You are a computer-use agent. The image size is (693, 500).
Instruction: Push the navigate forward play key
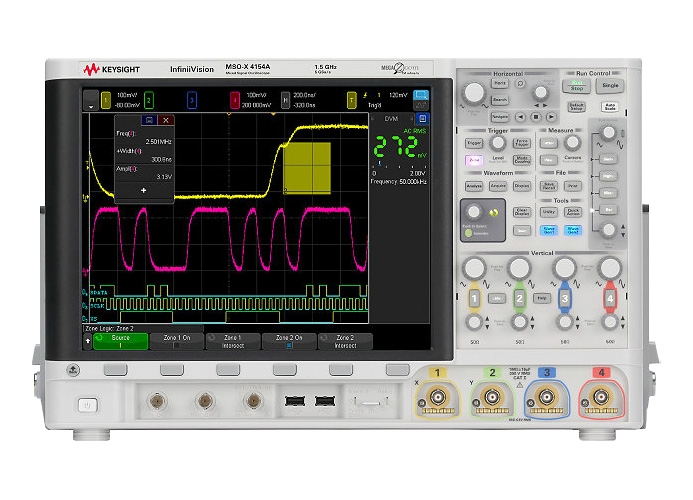click(551, 117)
